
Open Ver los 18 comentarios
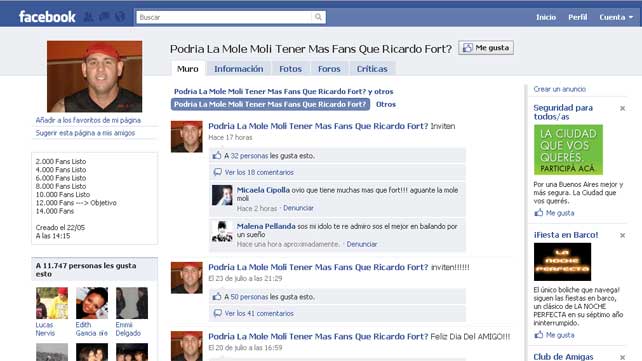(x=259, y=172)
